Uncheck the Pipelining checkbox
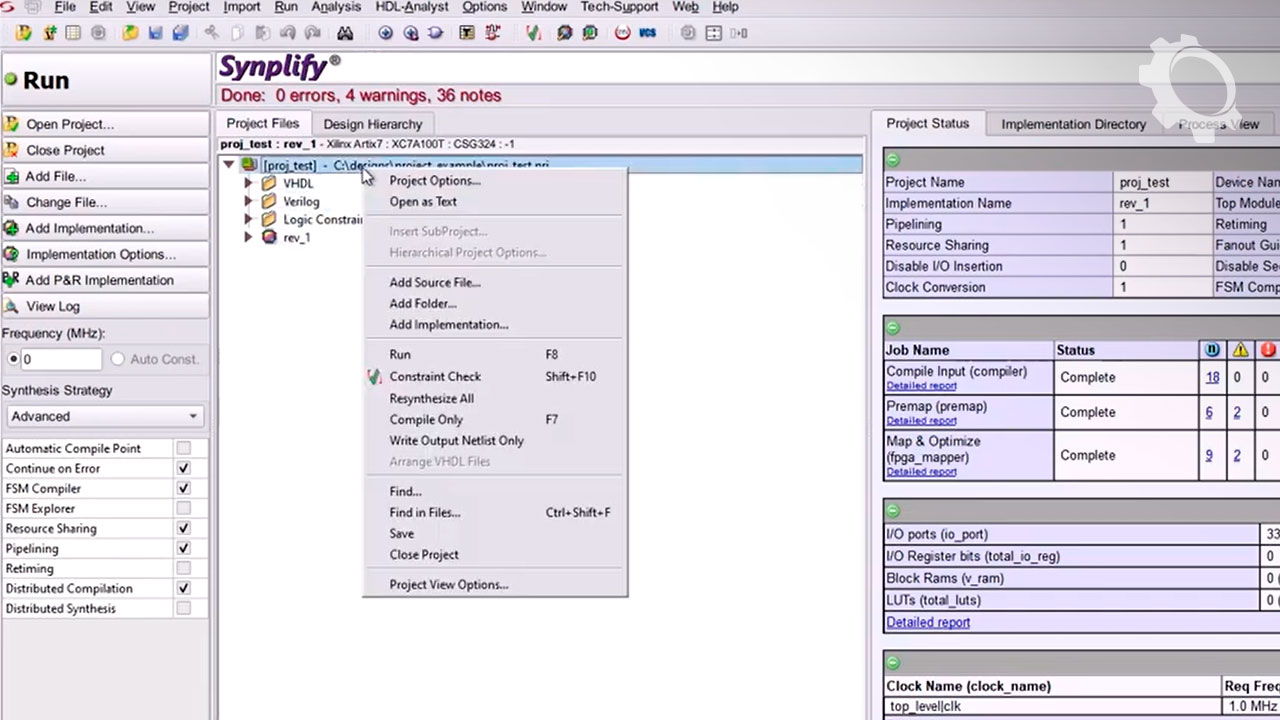 (183, 549)
